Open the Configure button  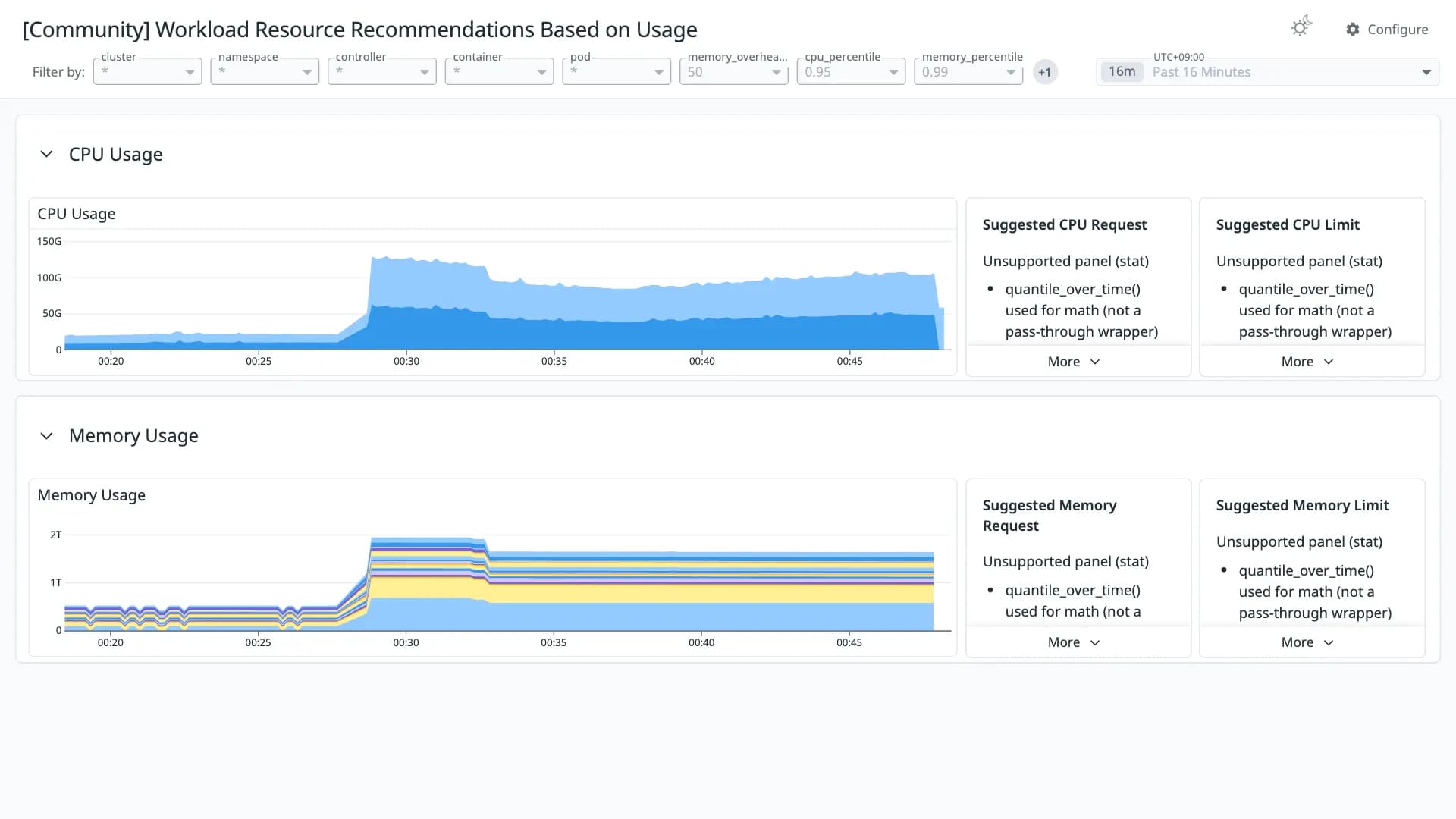1387,30
